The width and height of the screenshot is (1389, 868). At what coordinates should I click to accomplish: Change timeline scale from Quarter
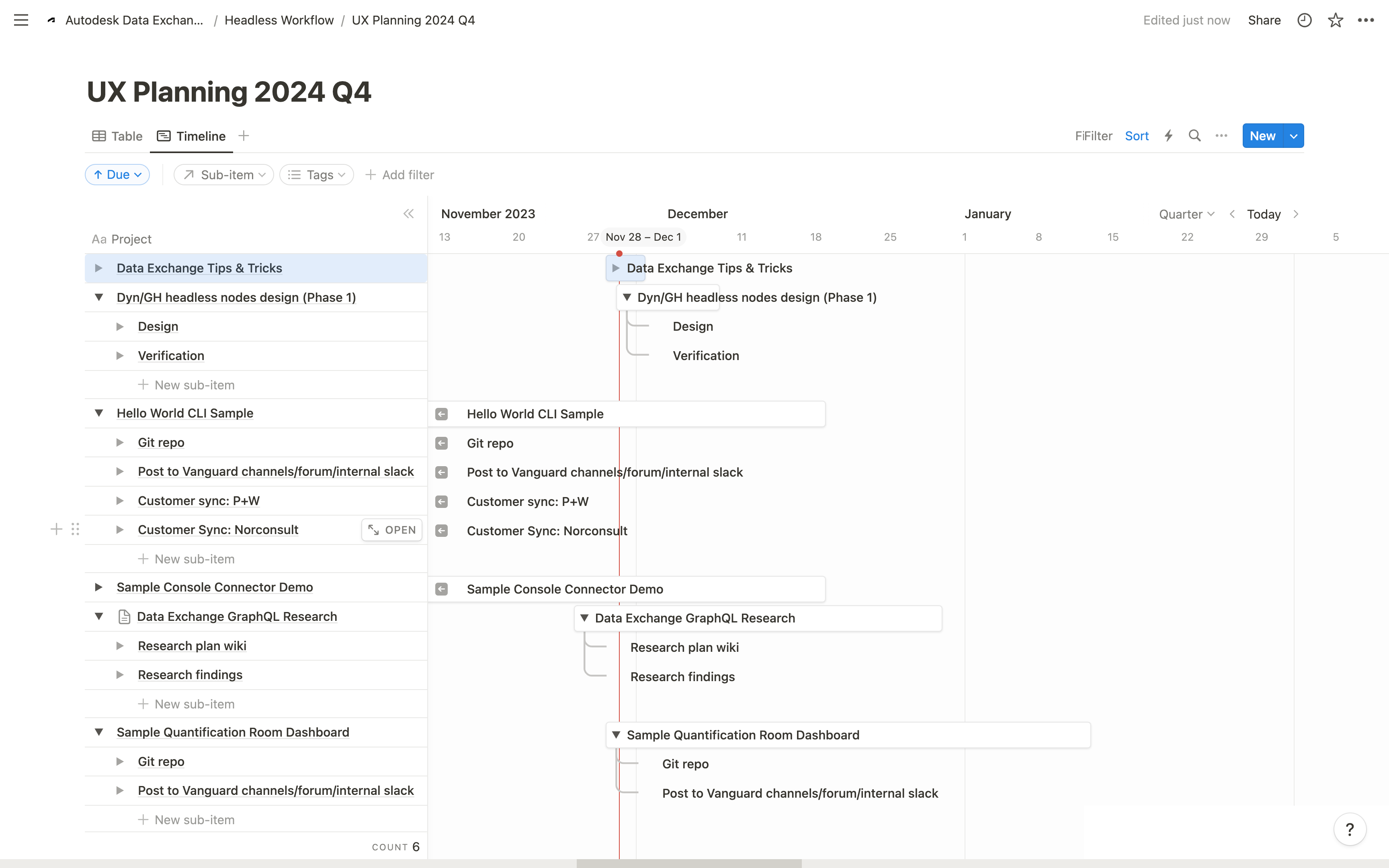pos(1186,214)
